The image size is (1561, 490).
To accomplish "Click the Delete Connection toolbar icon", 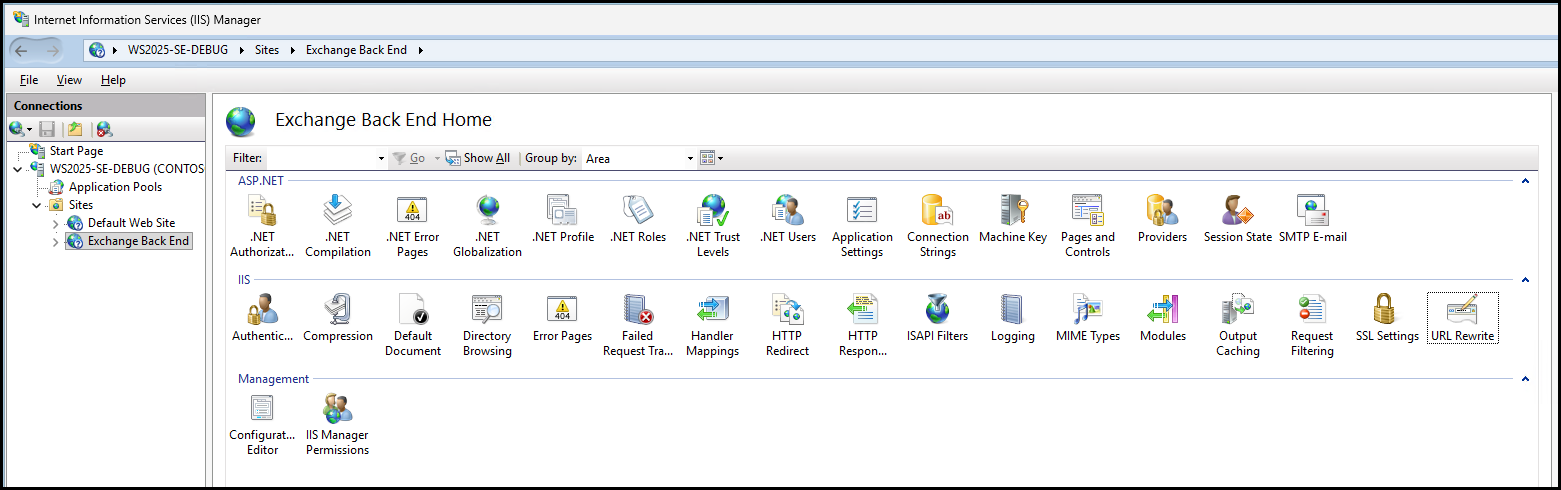I will [x=103, y=129].
